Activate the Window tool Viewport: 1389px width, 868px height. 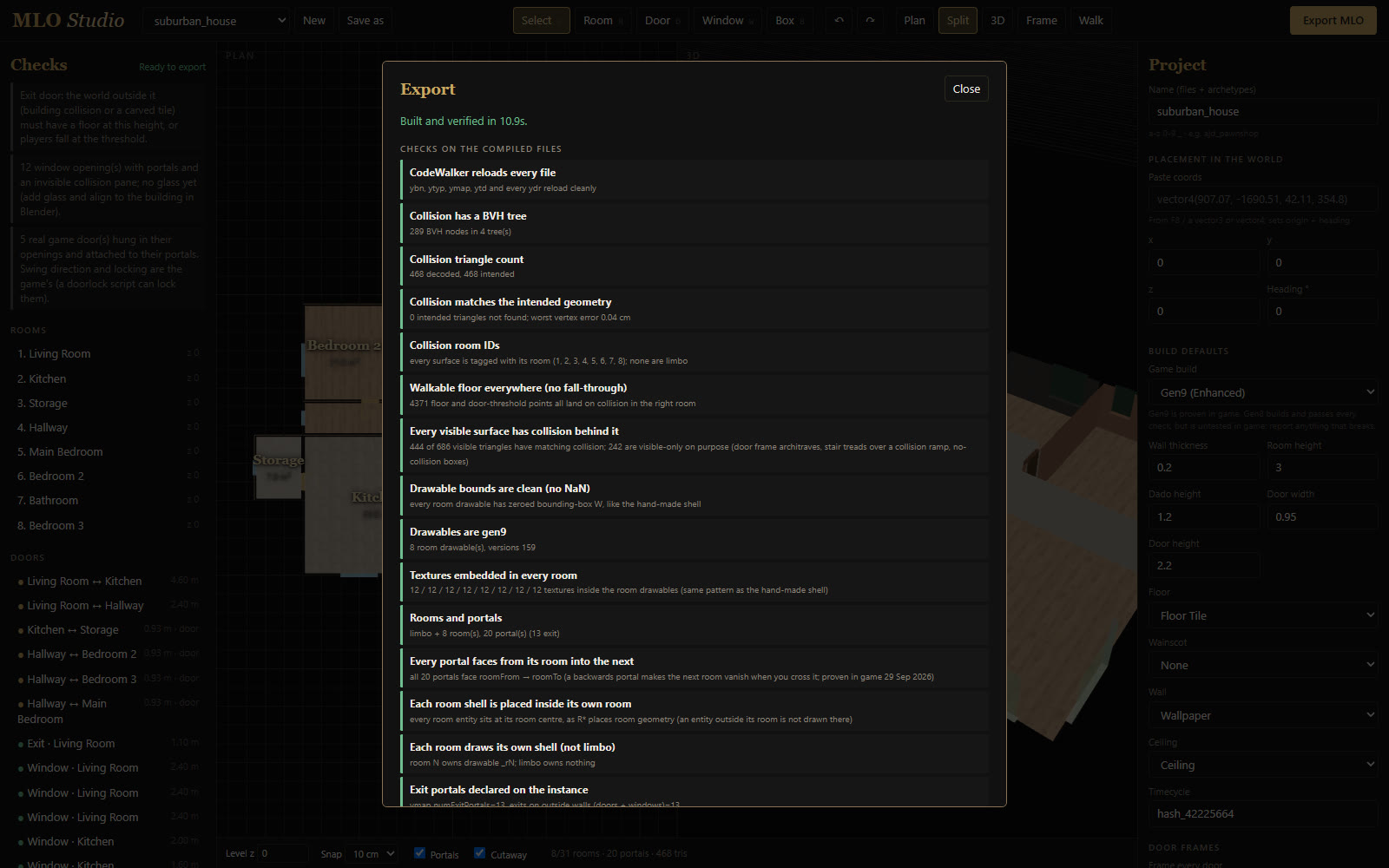tap(727, 21)
